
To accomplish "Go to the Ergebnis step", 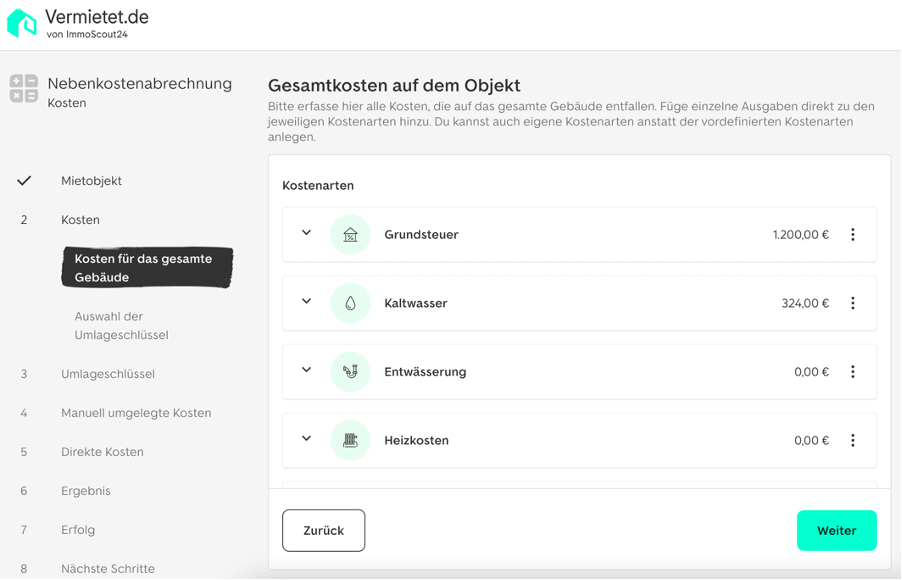I will click(86, 491).
